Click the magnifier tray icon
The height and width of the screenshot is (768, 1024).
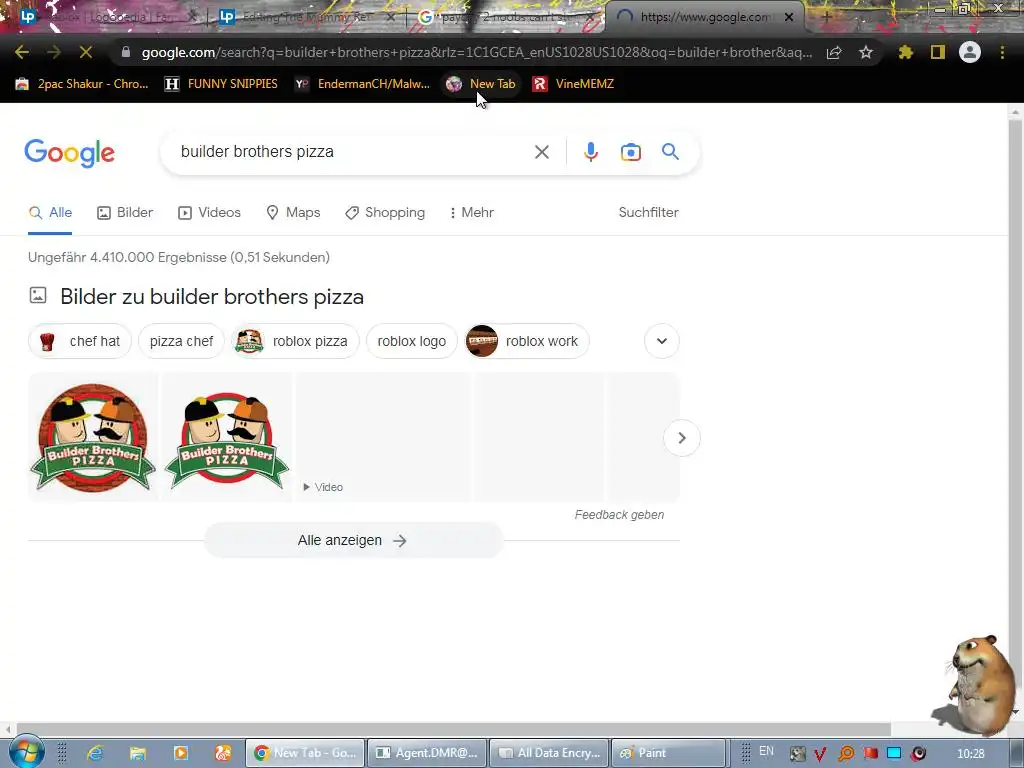846,754
